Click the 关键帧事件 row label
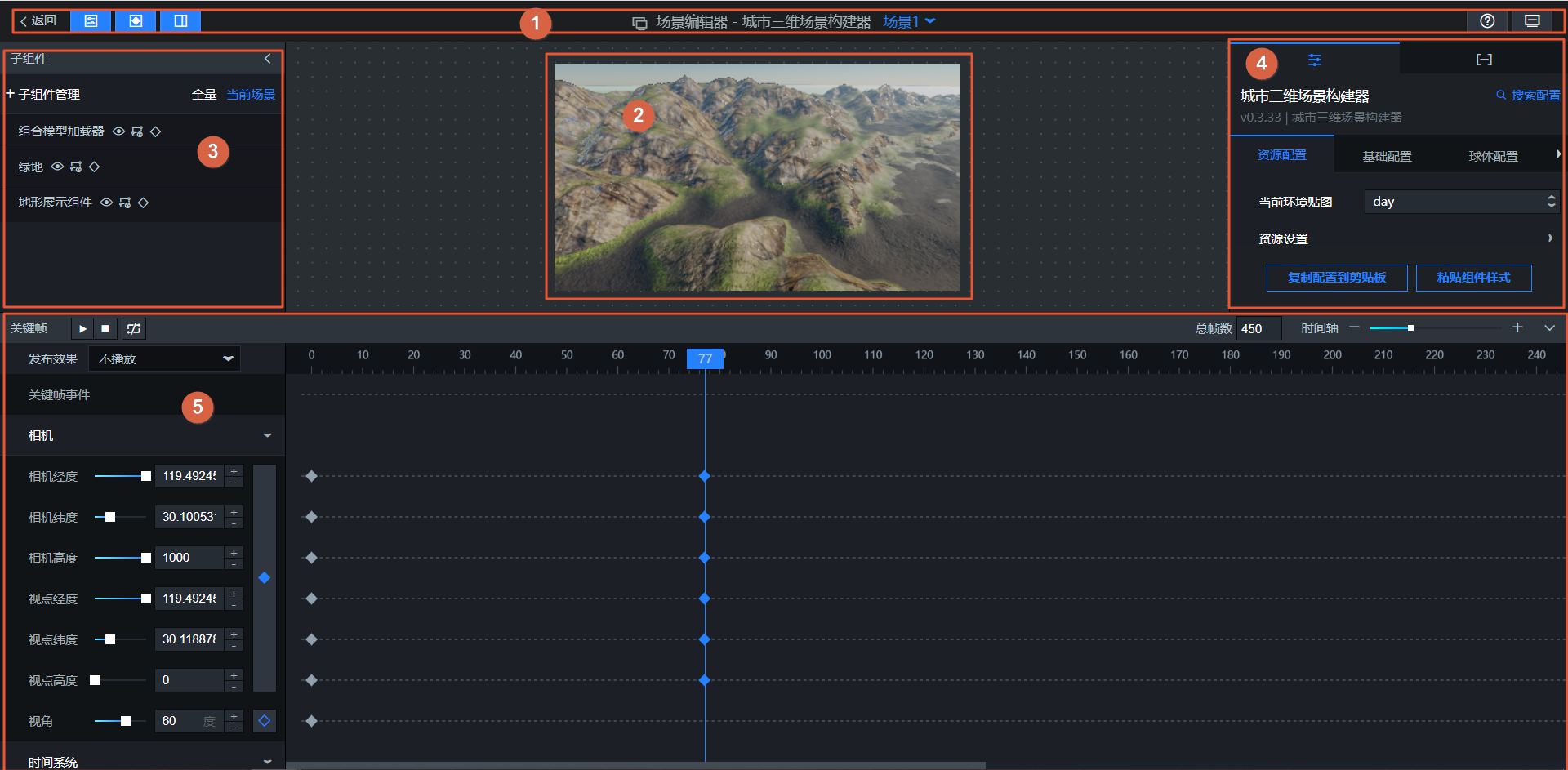The width and height of the screenshot is (1568, 770). (59, 395)
